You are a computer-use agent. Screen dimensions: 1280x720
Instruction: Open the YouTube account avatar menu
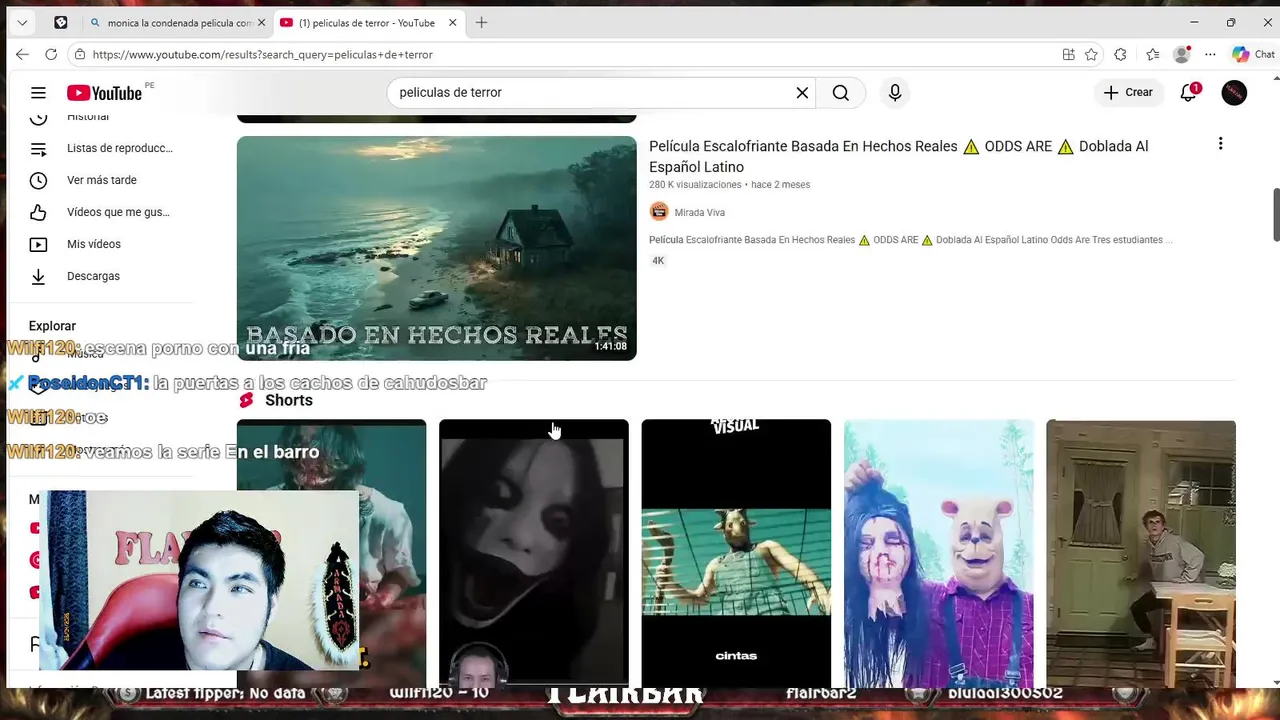point(1234,92)
